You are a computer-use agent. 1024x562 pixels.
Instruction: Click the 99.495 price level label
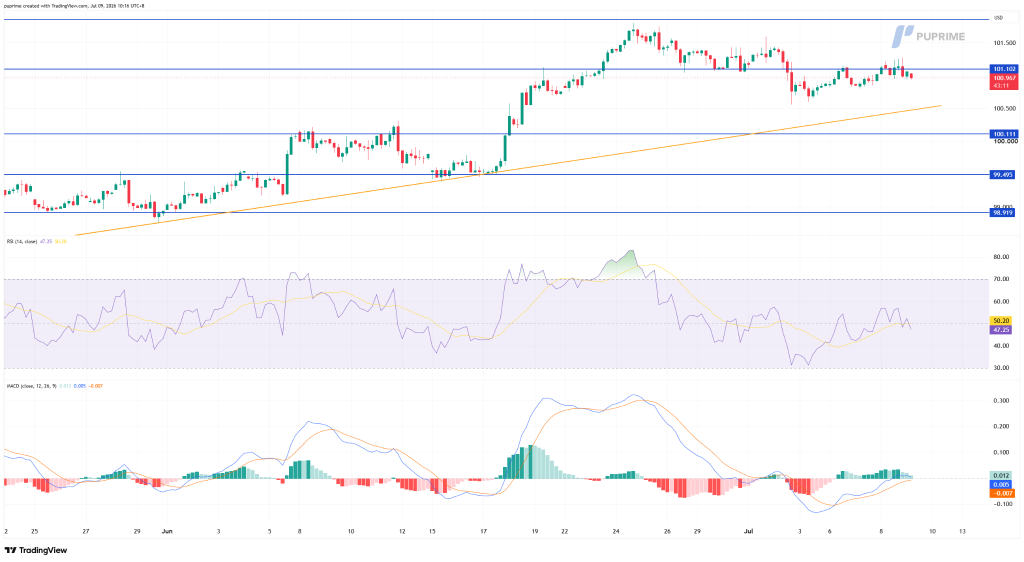(1002, 175)
